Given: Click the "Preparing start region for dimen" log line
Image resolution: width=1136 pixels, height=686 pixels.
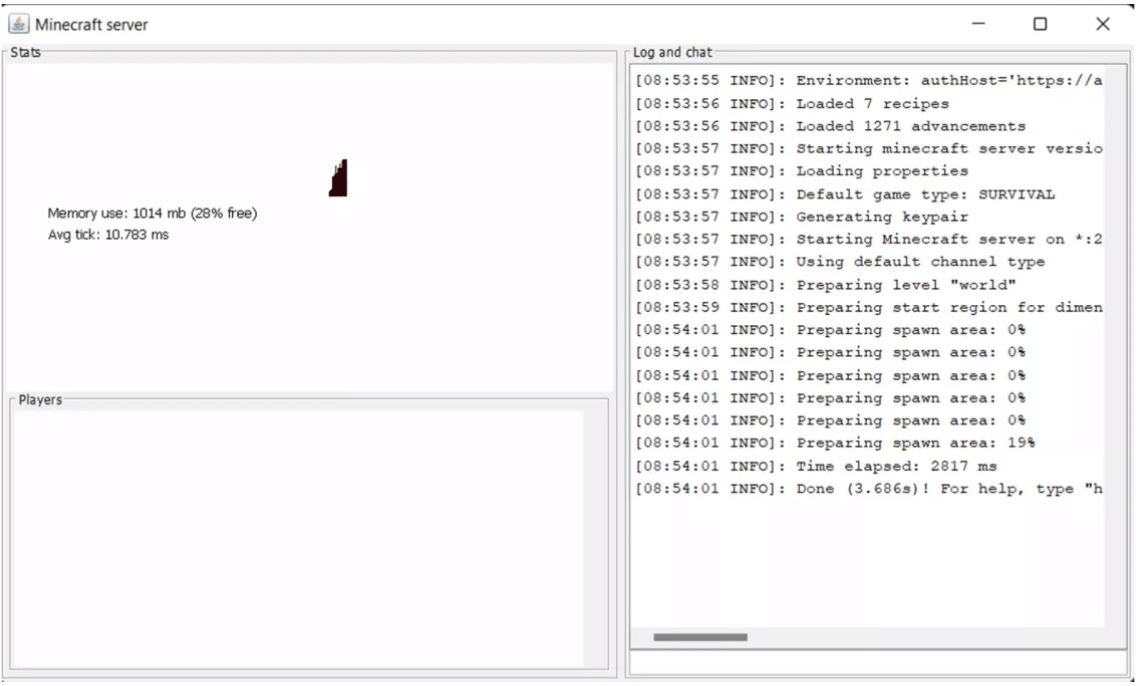Looking at the screenshot, I should pos(869,307).
